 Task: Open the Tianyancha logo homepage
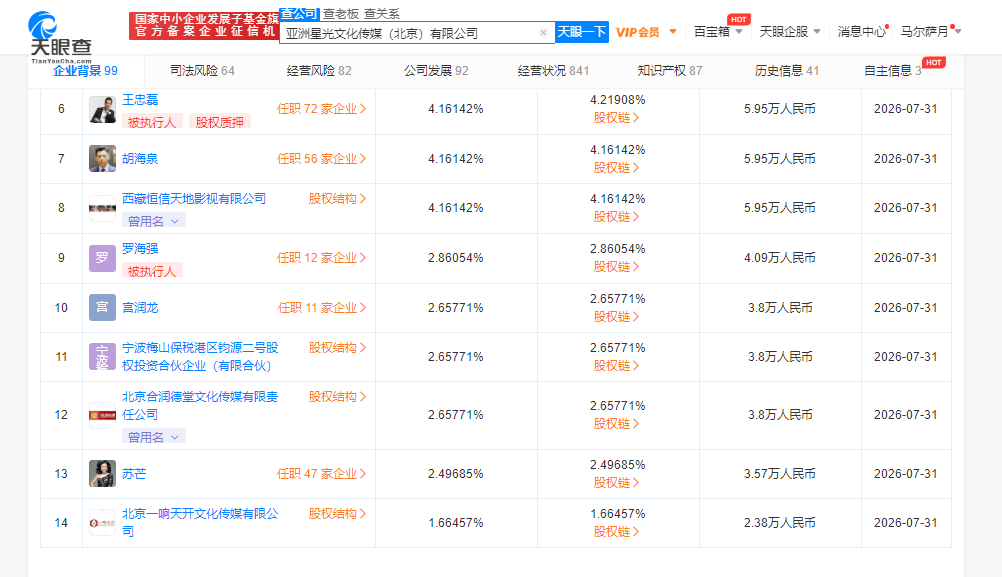click(x=60, y=36)
